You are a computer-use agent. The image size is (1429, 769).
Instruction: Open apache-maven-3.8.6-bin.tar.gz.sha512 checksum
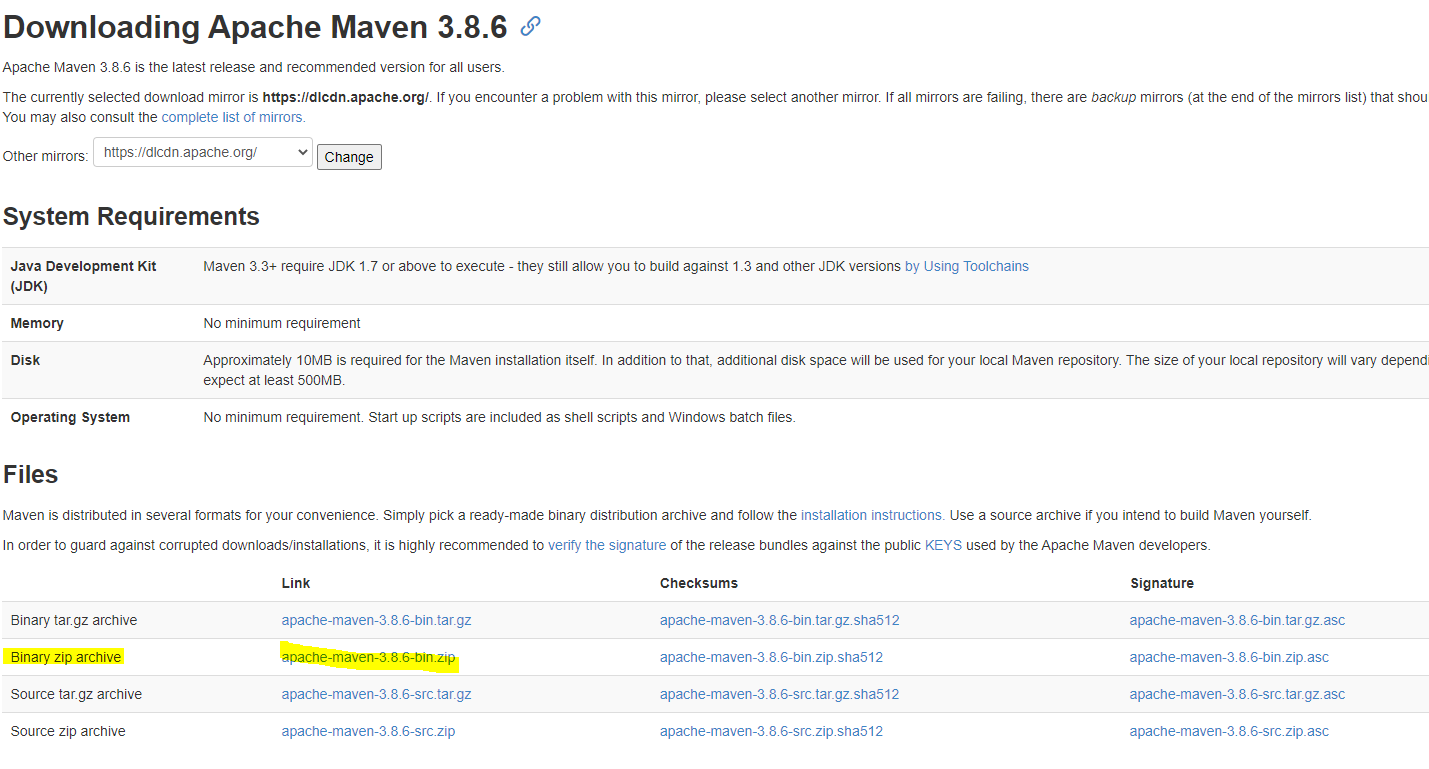(780, 620)
